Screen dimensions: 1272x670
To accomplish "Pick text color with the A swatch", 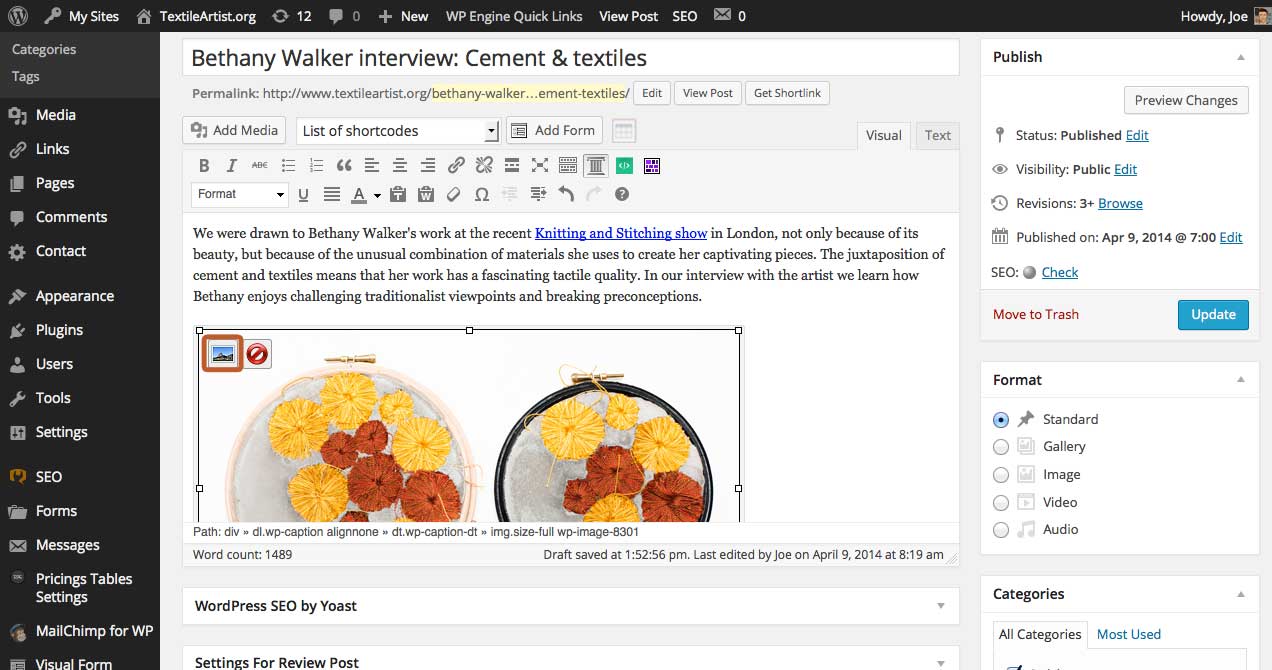I will click(359, 194).
